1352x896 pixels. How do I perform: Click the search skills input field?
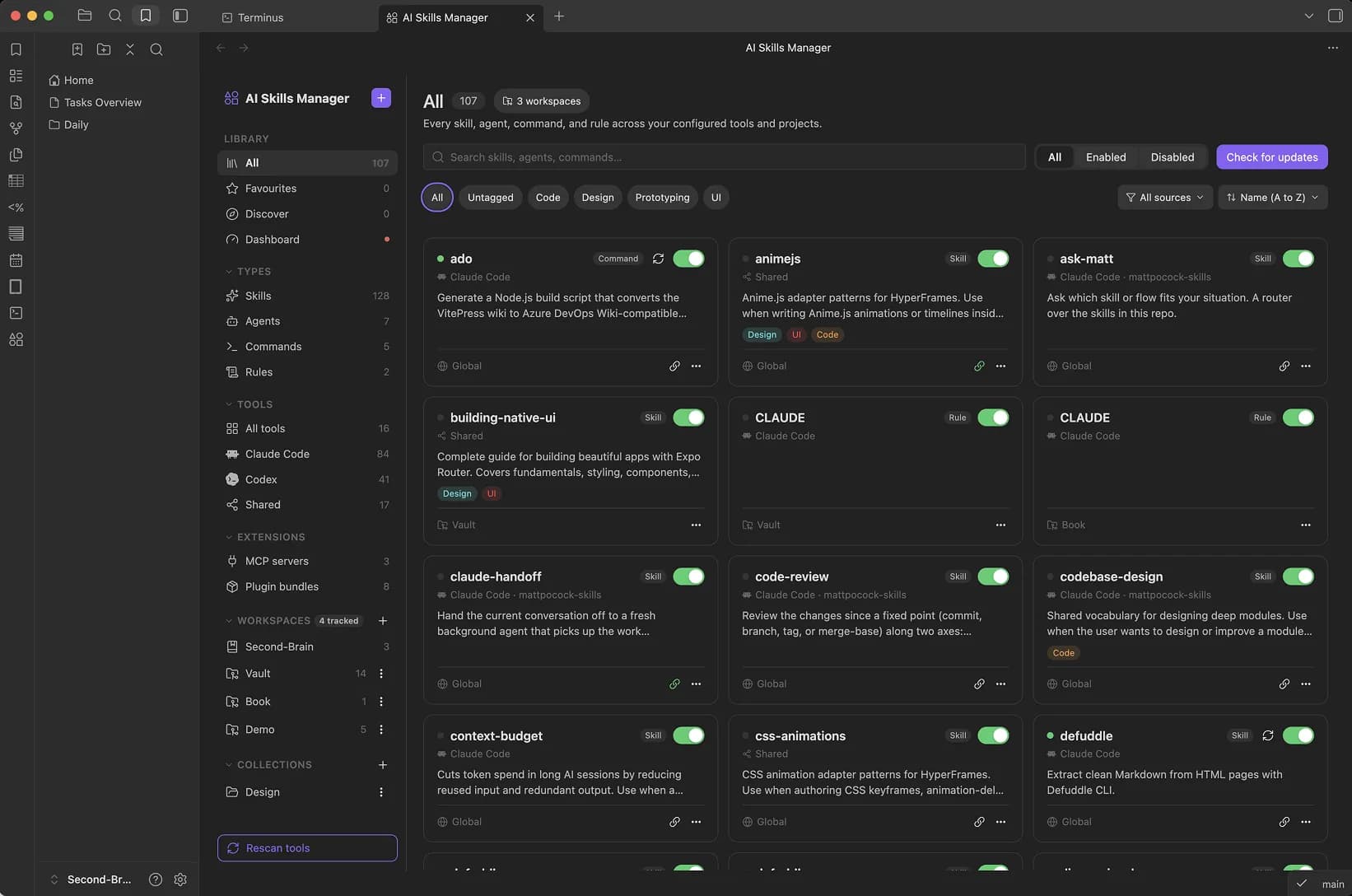725,157
